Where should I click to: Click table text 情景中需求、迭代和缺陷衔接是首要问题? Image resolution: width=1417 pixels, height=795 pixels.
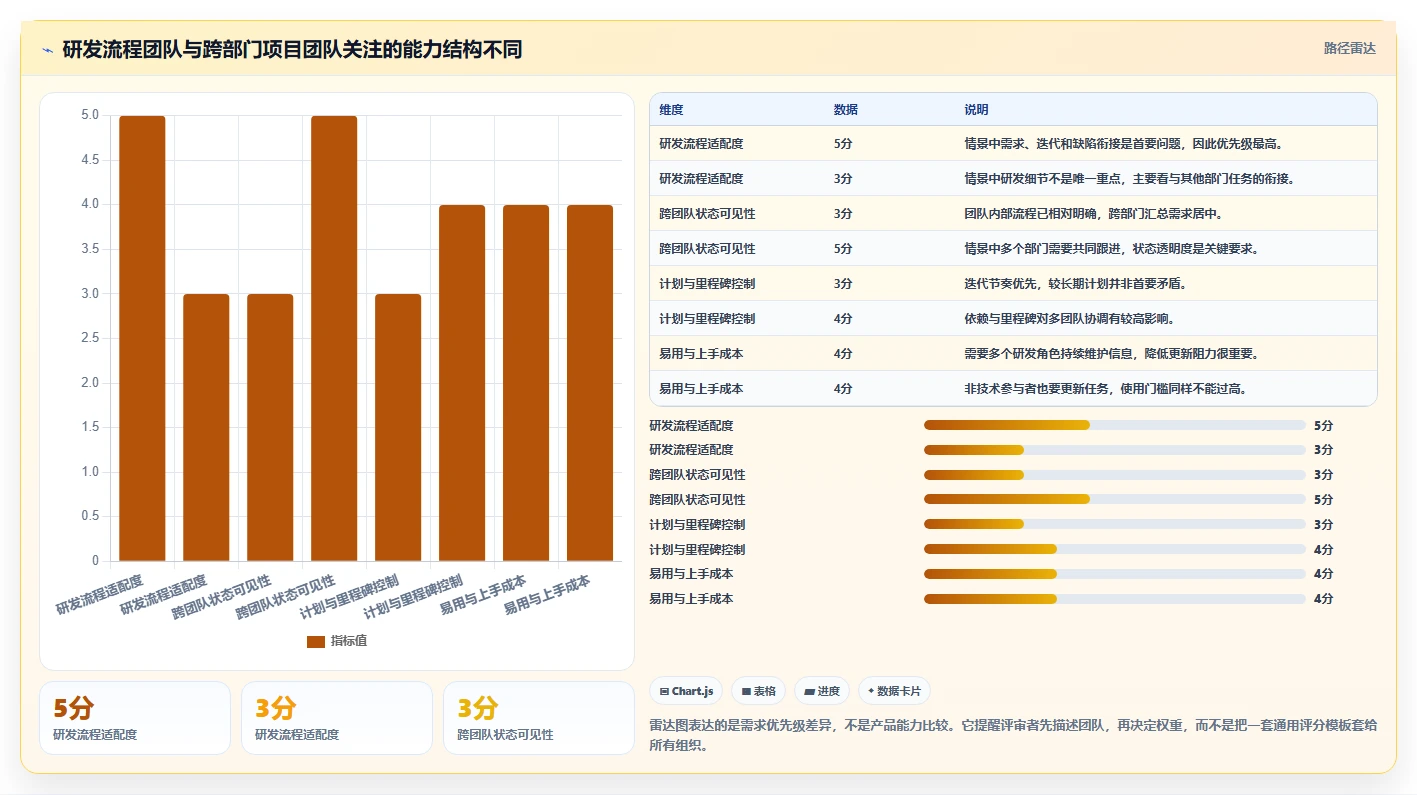[1070, 144]
